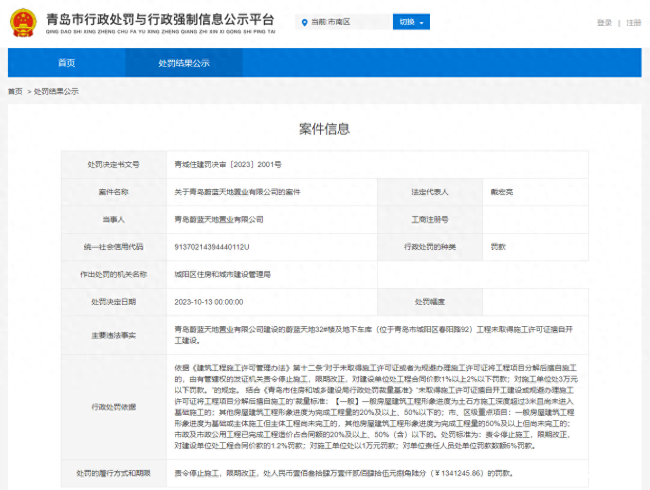Open the 首页 navigation tab
Viewport: 650px width, 490px height.
(66, 63)
